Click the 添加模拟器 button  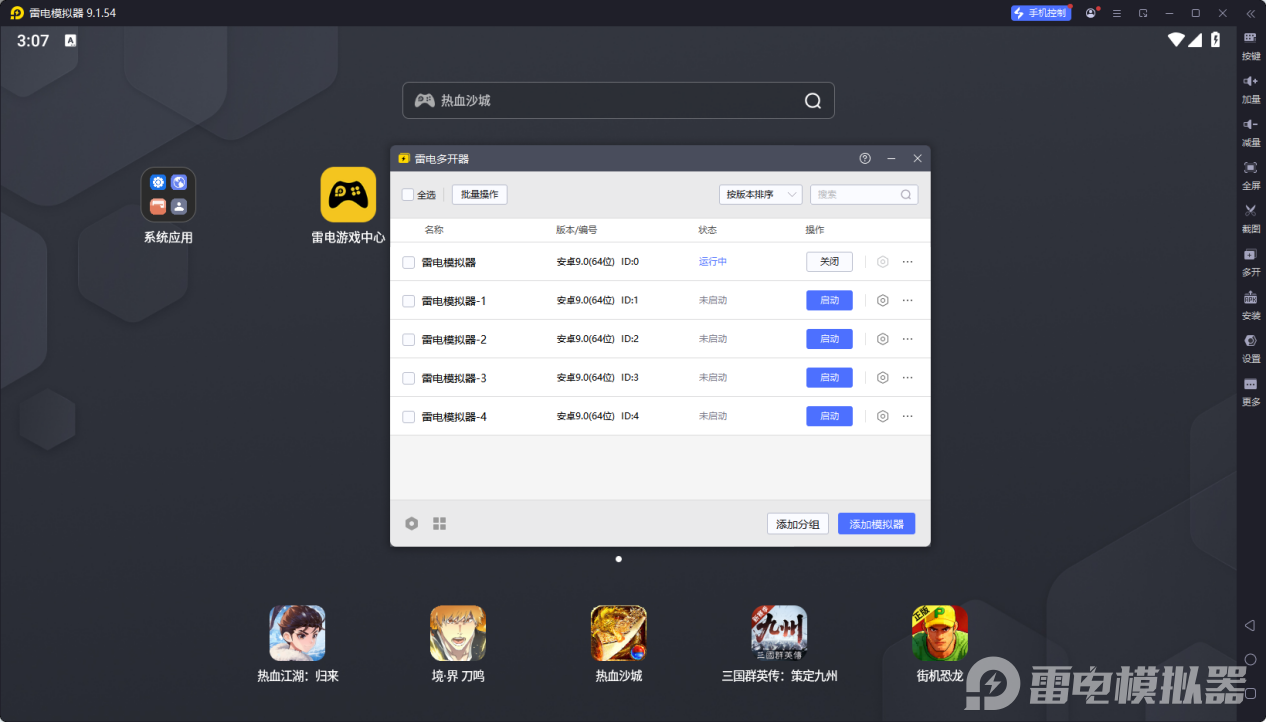coord(876,523)
